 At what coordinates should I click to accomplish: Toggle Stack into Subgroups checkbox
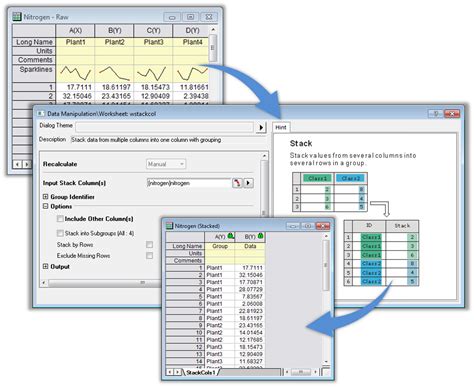click(60, 233)
